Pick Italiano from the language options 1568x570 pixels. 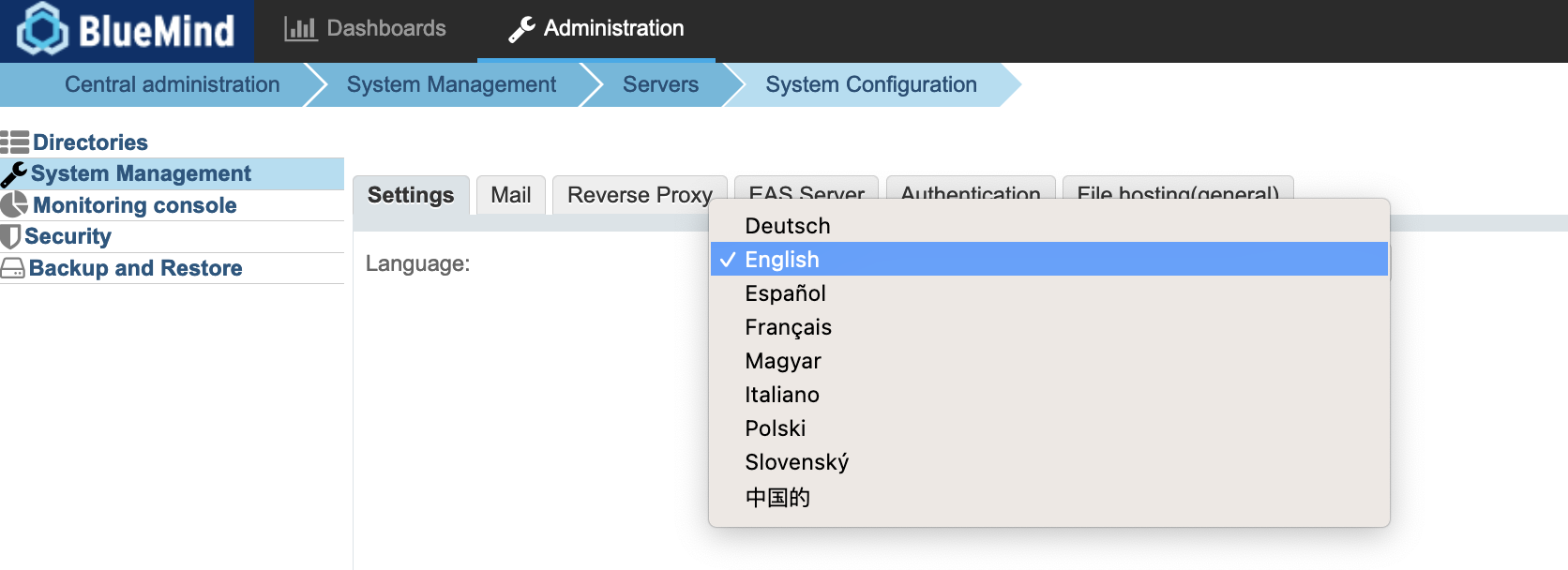(781, 395)
